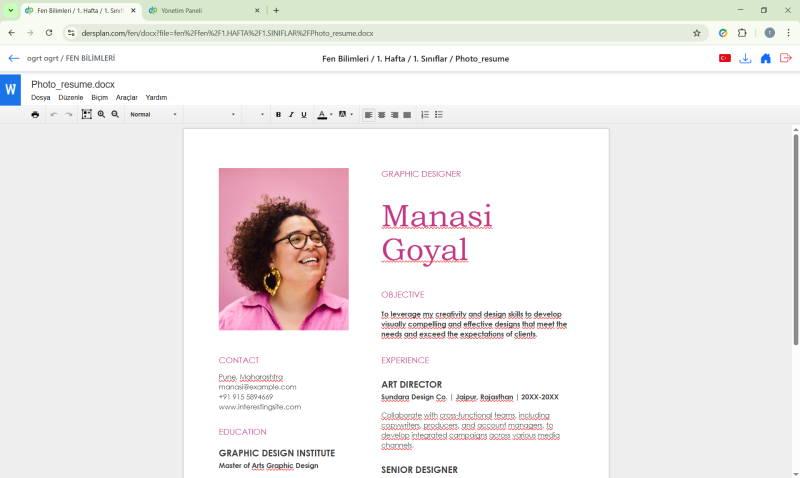Screen dimensions: 800x478
Task: Expand the font name dropdown
Action: point(211,115)
